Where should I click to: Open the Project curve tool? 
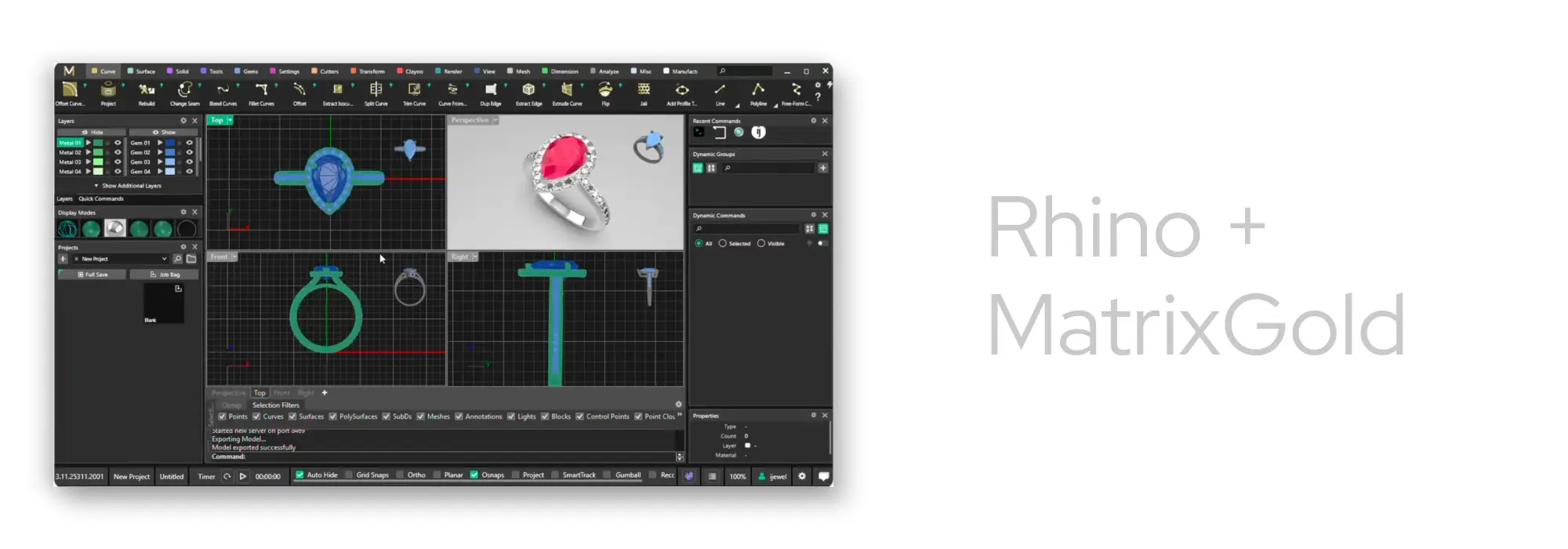tap(108, 93)
